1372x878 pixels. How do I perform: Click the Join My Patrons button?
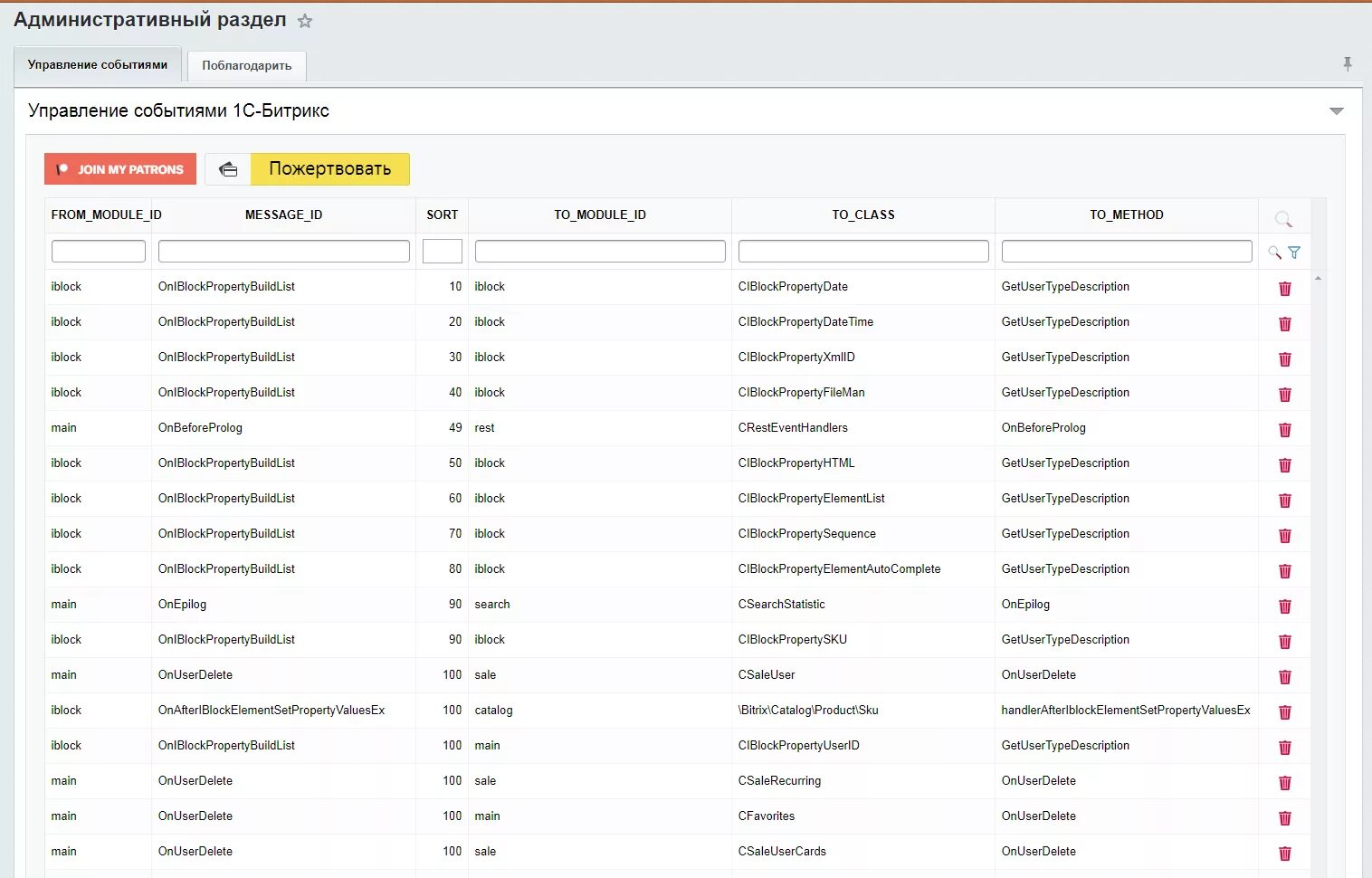(x=120, y=169)
